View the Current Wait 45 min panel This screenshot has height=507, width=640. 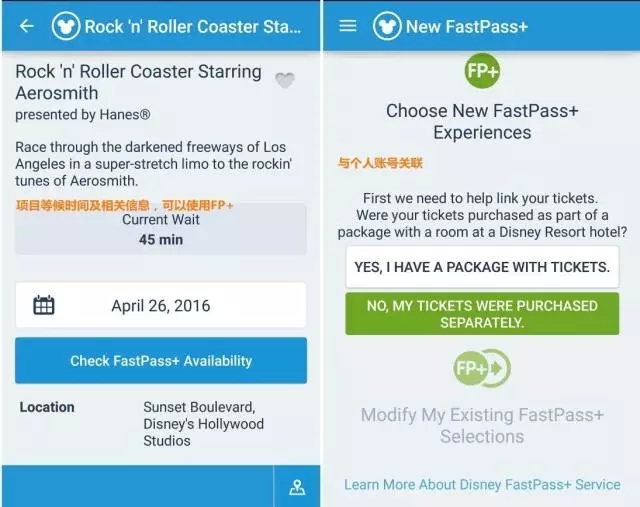[x=161, y=229]
